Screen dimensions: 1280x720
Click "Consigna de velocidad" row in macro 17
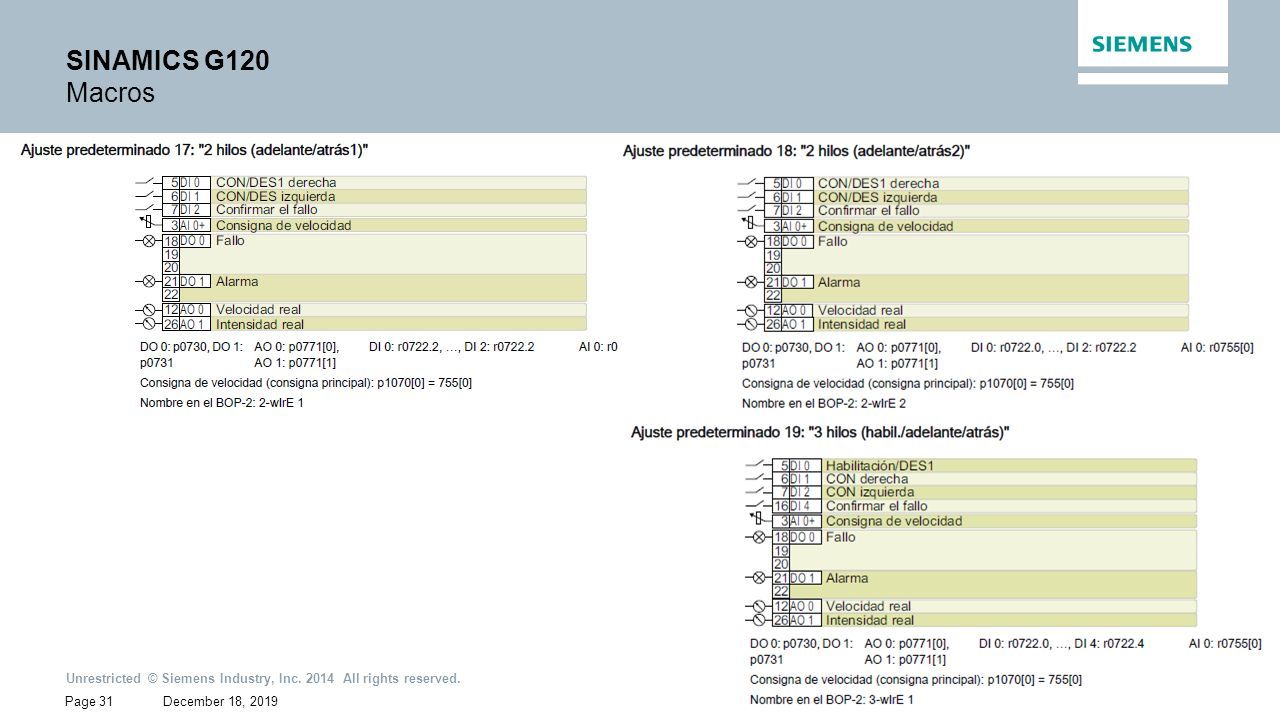374,226
